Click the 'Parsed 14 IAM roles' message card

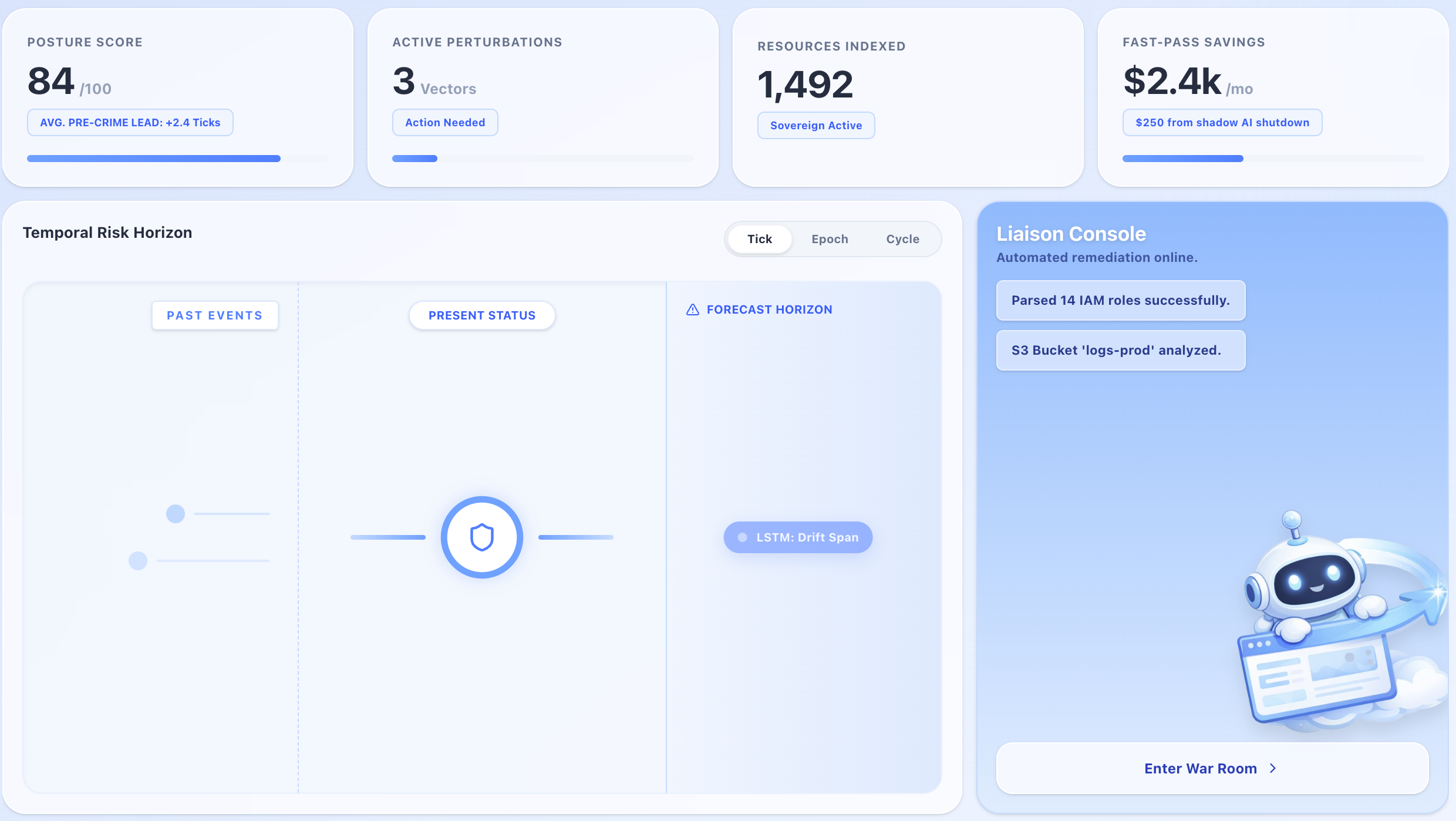[x=1120, y=300]
